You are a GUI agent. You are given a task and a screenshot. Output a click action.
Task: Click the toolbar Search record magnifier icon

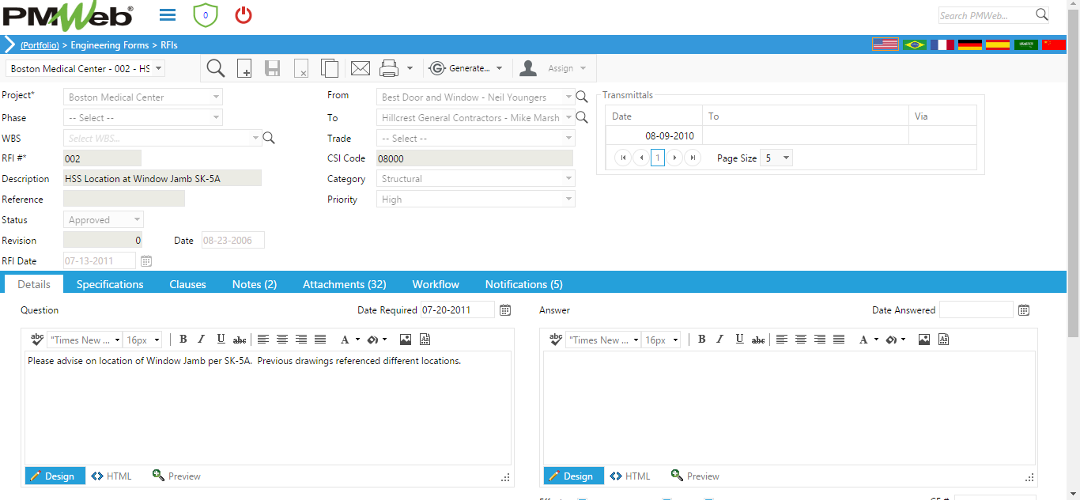click(x=216, y=68)
